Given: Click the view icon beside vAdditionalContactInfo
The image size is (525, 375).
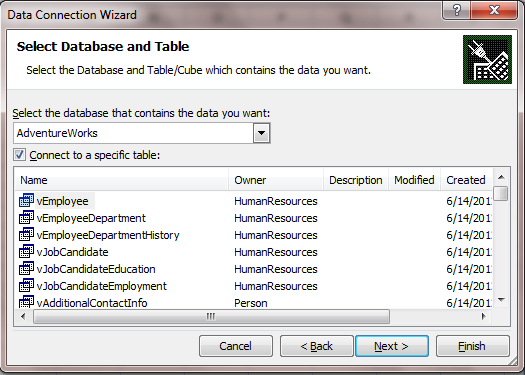Looking at the screenshot, I should [x=26, y=302].
